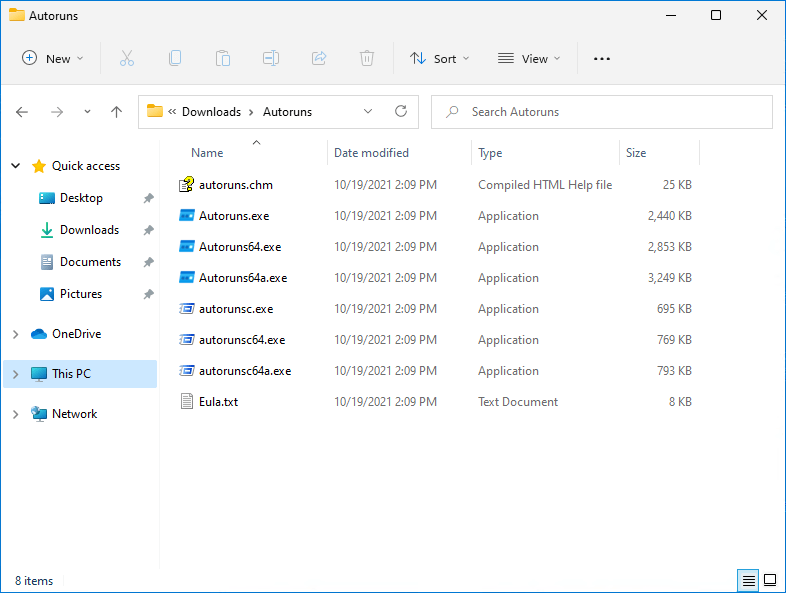Click the 8 items status text
This screenshot has width=786, height=593.
(x=34, y=580)
